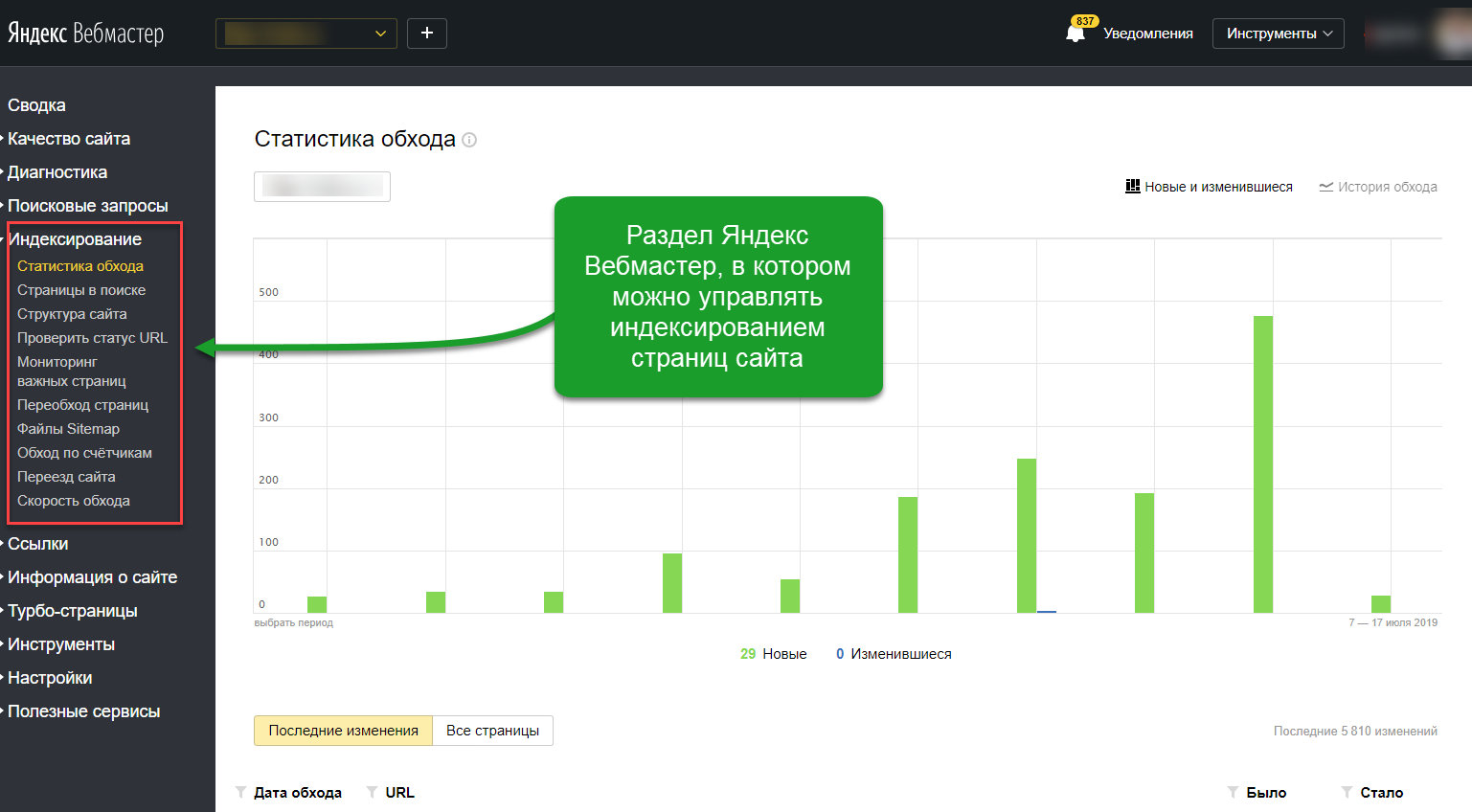Switch to Последние изменения tab
This screenshot has height=812, width=1472.
coord(343,731)
